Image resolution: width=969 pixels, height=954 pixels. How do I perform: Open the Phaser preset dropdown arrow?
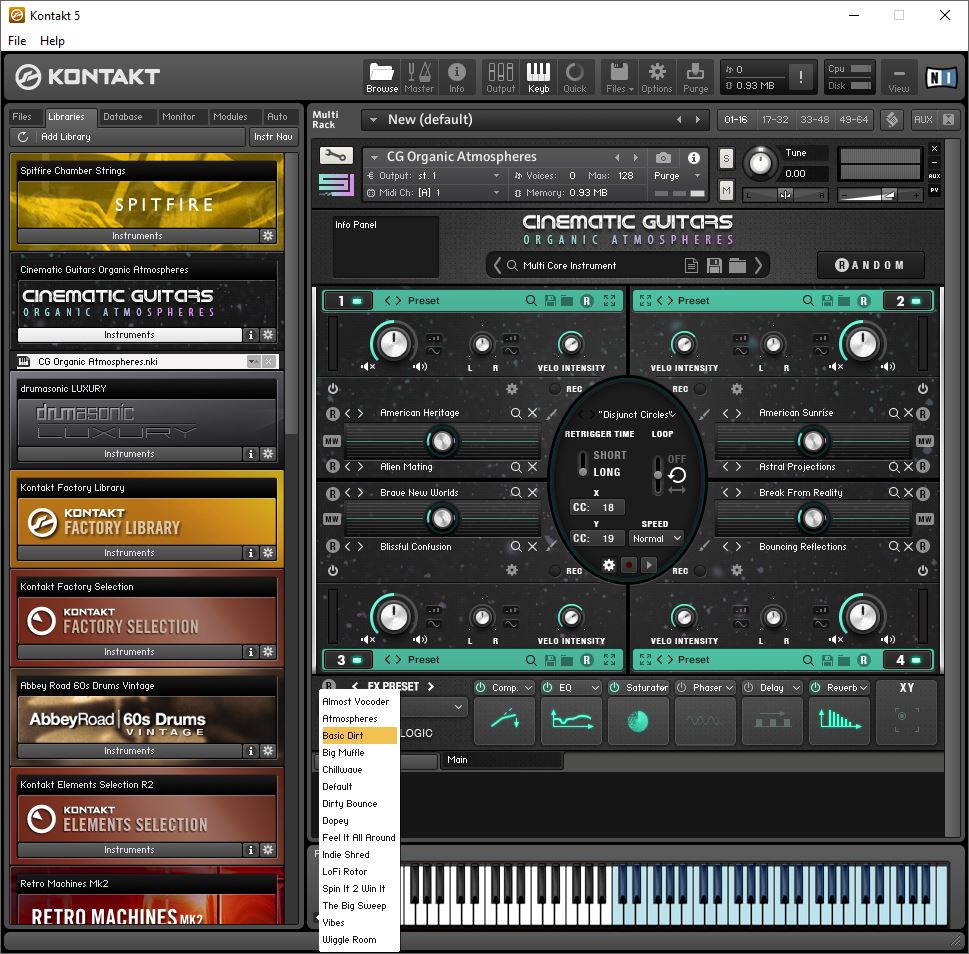pyautogui.click(x=729, y=688)
